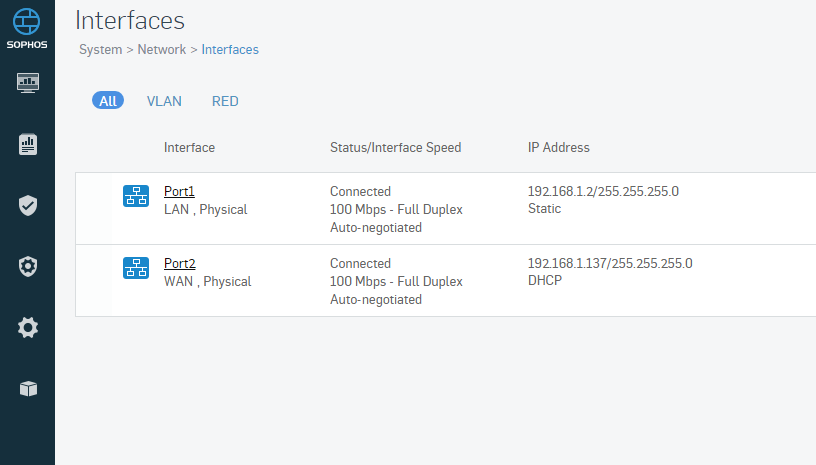Switch to the VLAN filter tab
The height and width of the screenshot is (465, 816).
coord(164,101)
